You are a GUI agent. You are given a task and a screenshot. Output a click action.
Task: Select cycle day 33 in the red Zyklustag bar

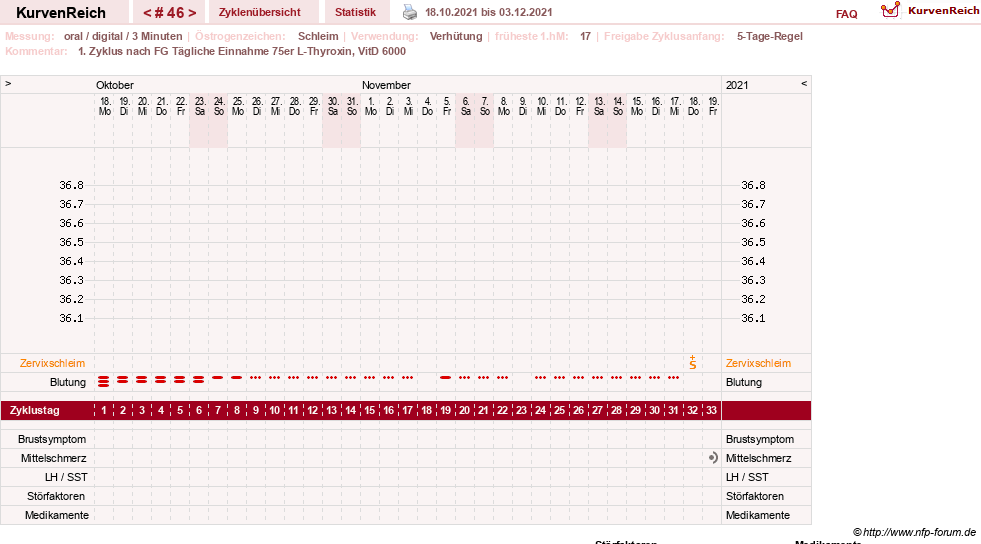[x=711, y=410]
